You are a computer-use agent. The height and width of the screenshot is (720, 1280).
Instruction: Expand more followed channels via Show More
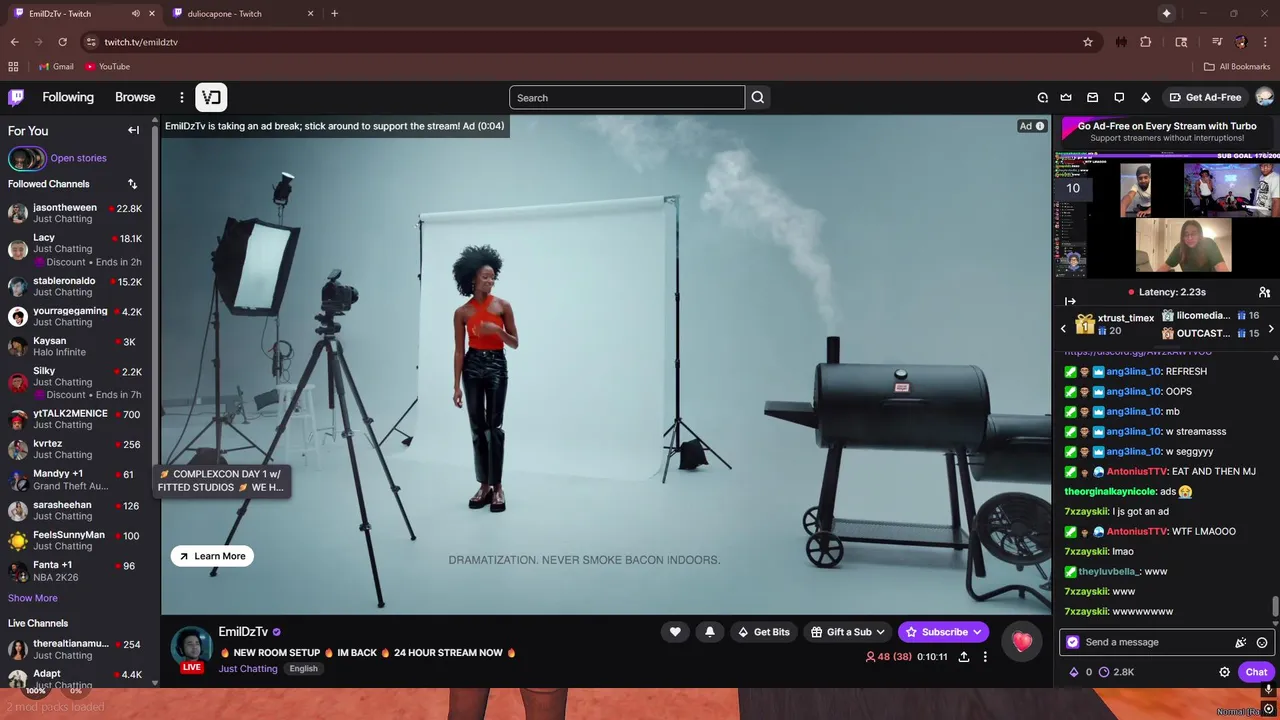pyautogui.click(x=33, y=598)
